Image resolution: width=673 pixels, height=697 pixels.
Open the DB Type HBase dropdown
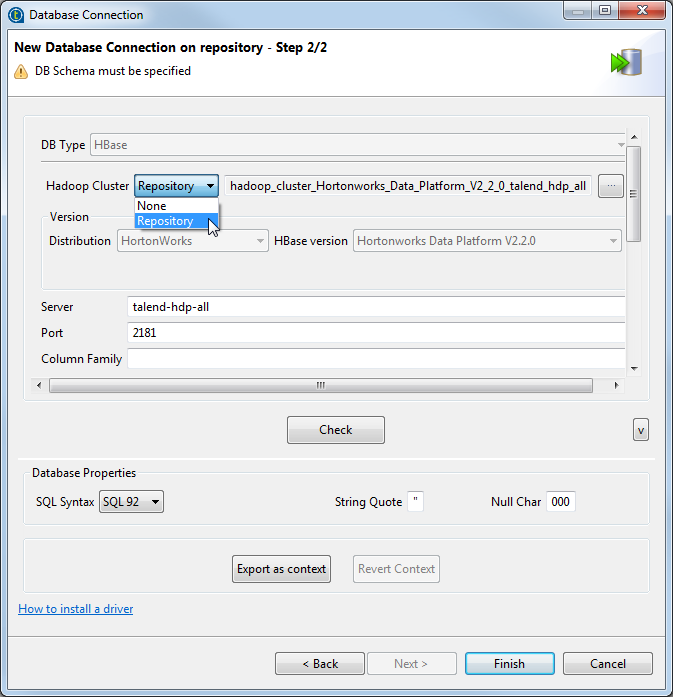(357, 145)
